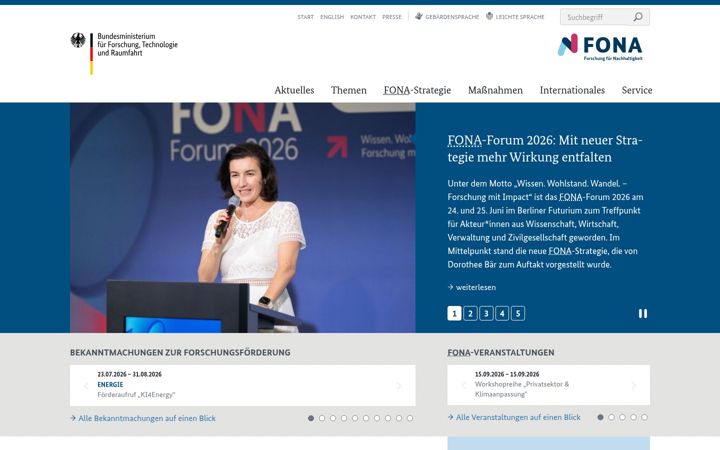Select third Veranstaltungen pagination dot
The image size is (720, 450).
(x=622, y=417)
